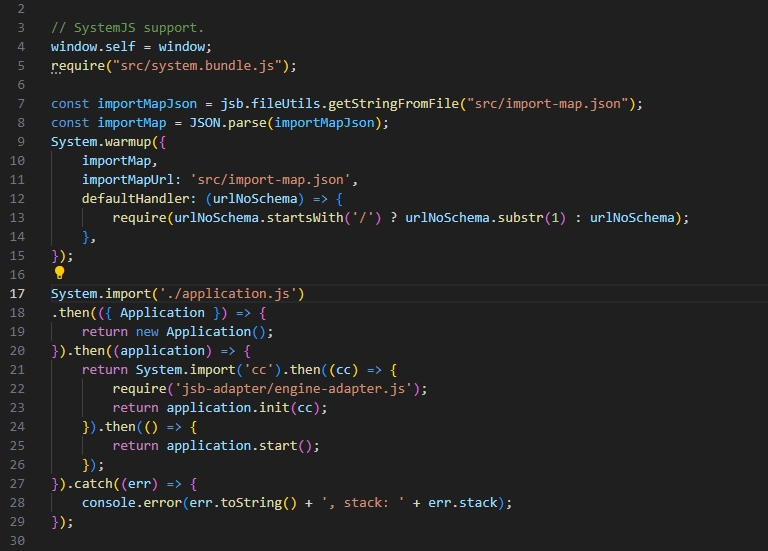Click 'defaultHandler' on line 12
This screenshot has width=768, height=551.
click(136, 199)
